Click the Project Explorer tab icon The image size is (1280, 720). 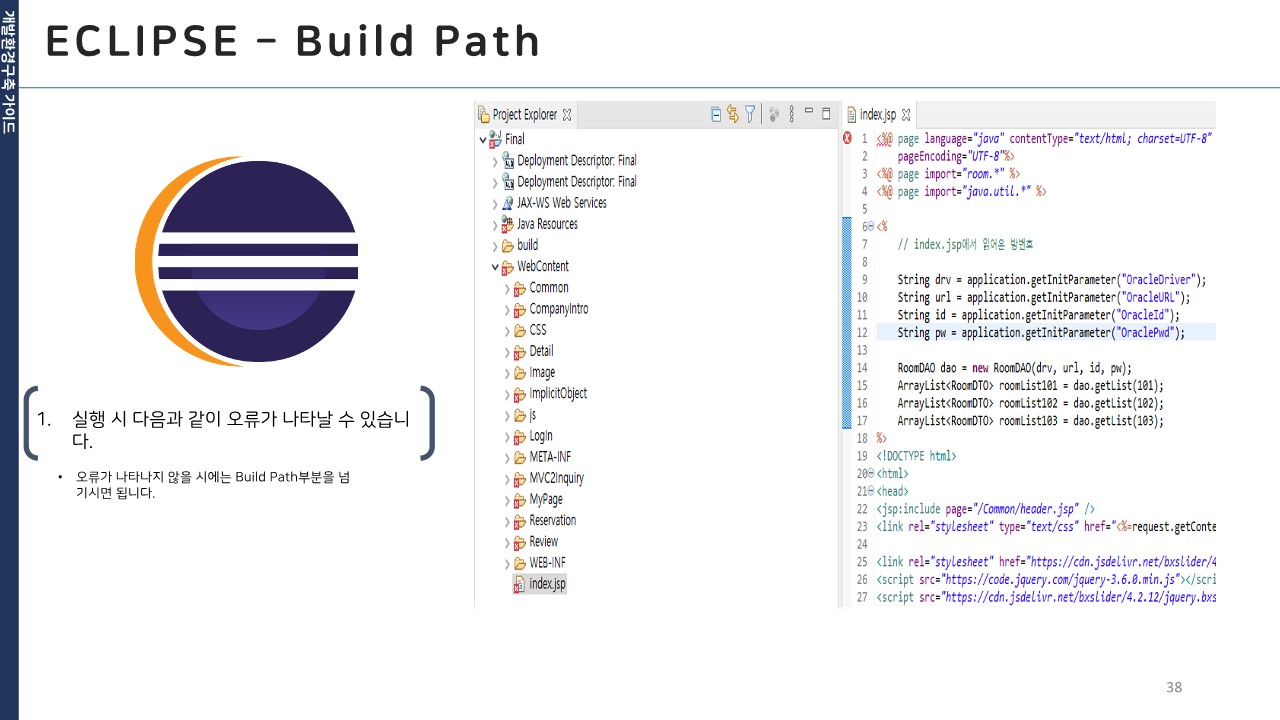pyautogui.click(x=484, y=115)
